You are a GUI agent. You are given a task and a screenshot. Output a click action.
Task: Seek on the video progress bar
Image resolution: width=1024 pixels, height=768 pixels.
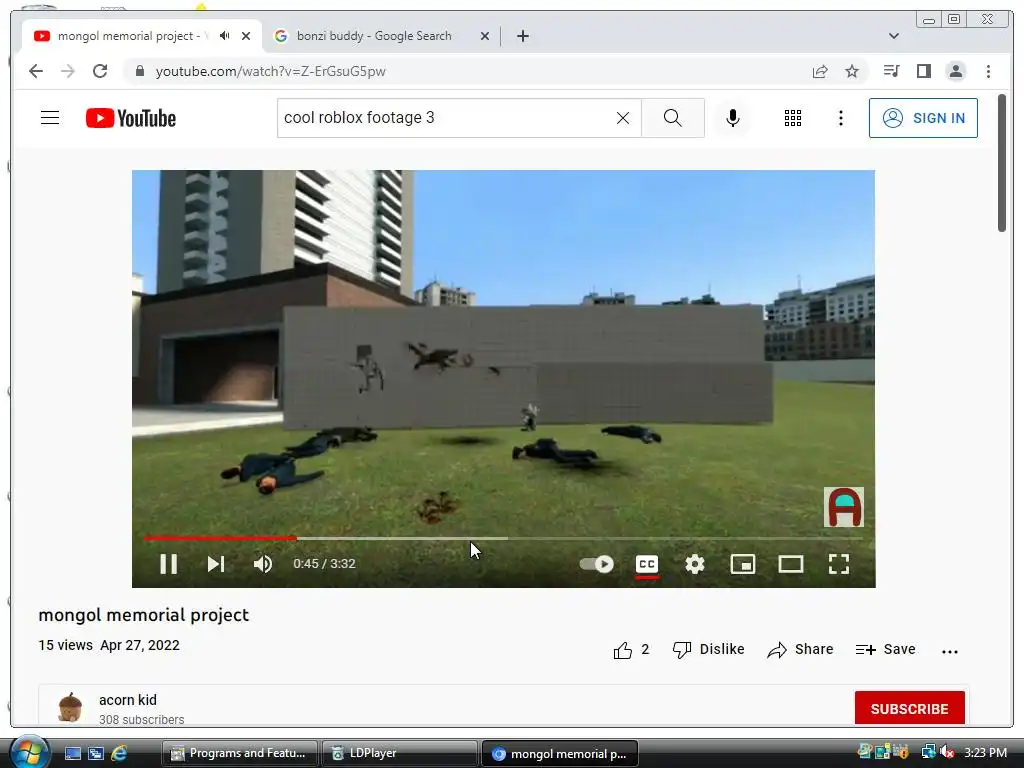click(x=504, y=538)
